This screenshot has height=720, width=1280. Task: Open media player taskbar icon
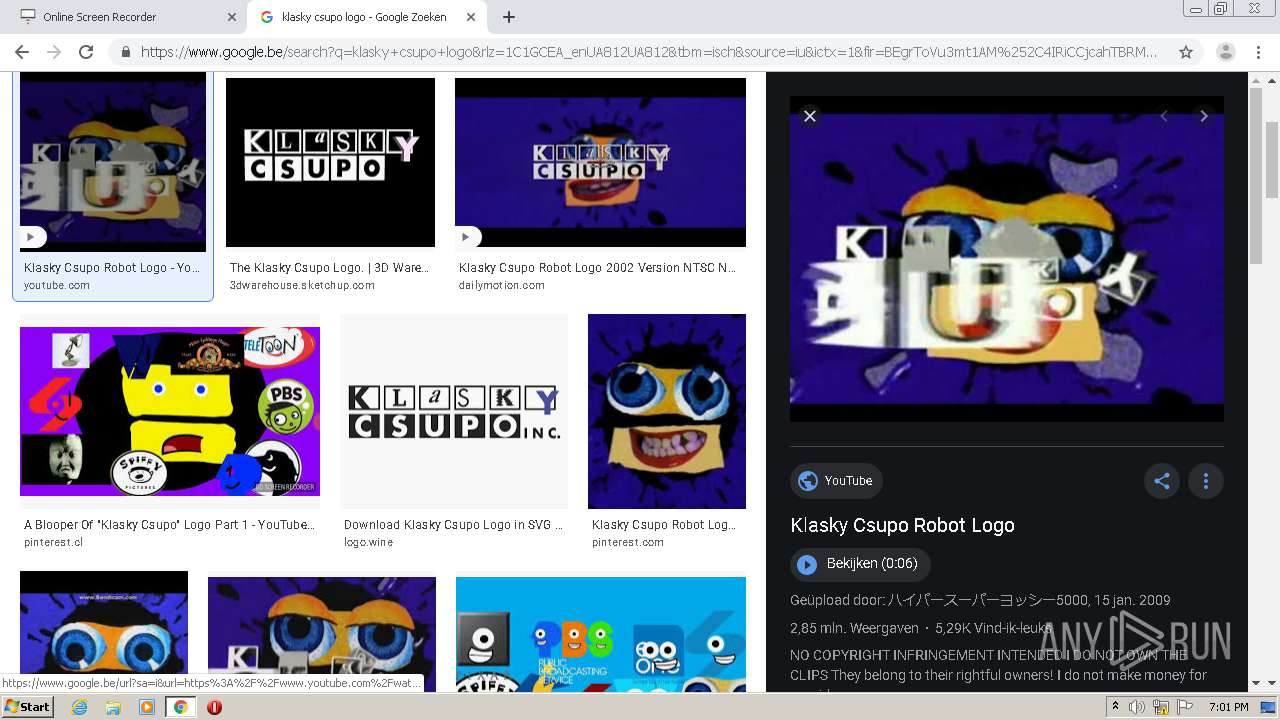(146, 707)
